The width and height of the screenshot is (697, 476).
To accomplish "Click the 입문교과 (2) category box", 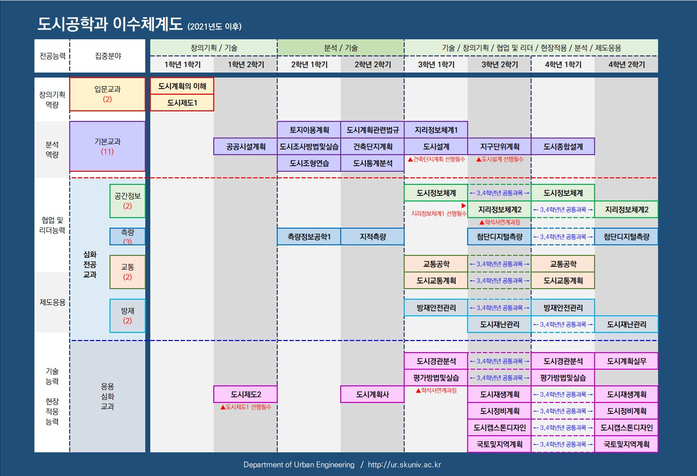I will click(x=107, y=94).
